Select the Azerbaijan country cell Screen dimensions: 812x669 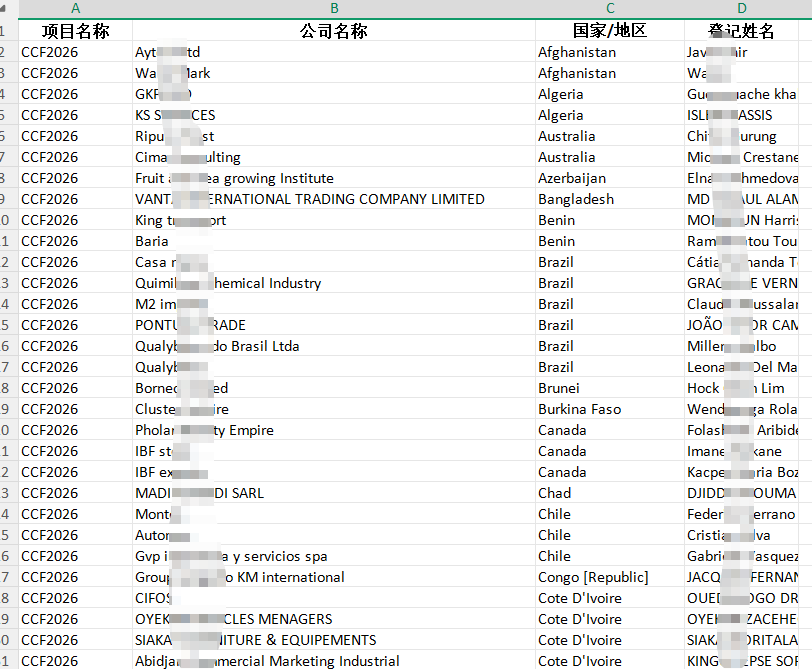pyautogui.click(x=609, y=178)
